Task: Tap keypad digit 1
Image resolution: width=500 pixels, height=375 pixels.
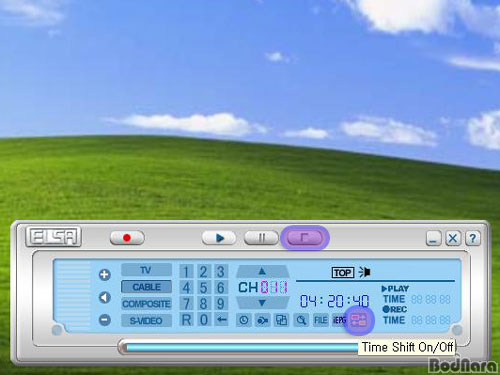Action: (186, 272)
